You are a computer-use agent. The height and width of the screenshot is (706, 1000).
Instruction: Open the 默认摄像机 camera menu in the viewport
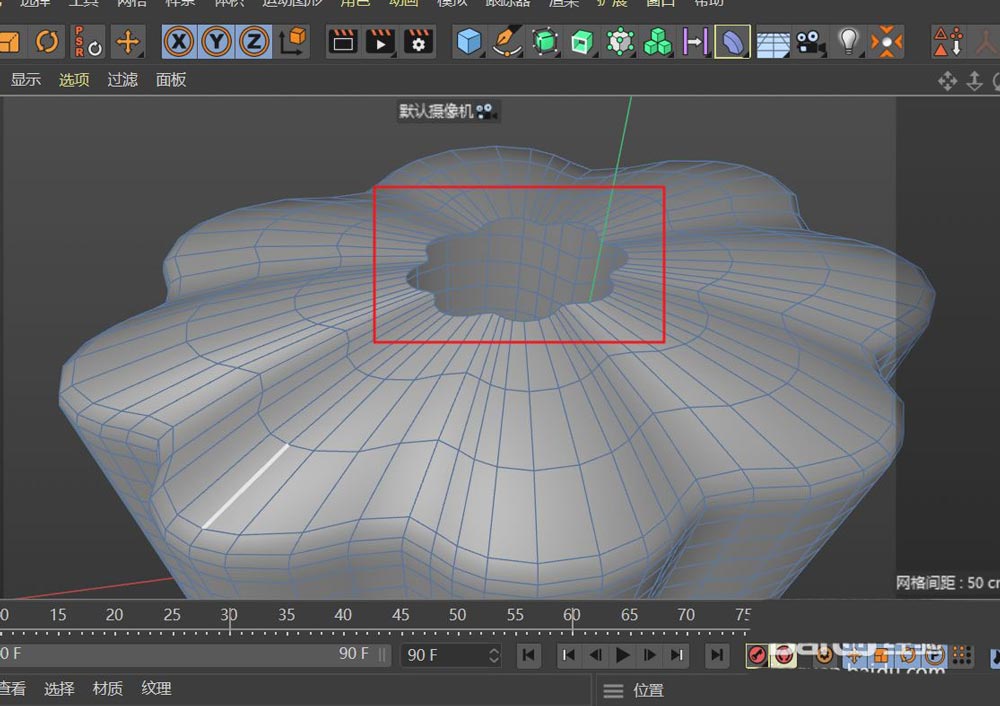[x=448, y=112]
